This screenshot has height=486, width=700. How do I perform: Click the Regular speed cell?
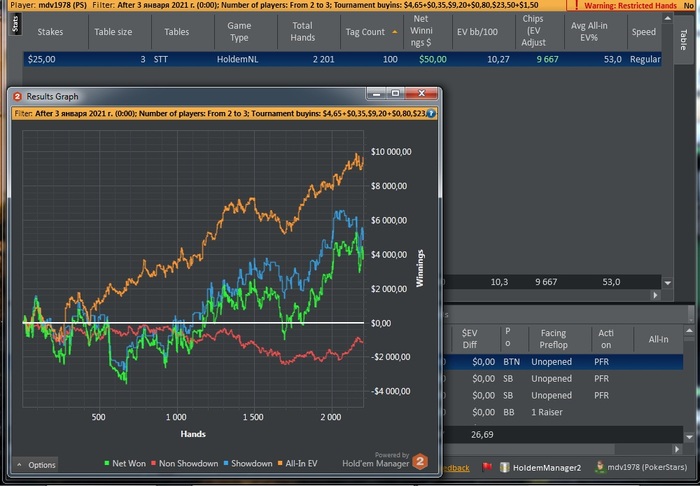[x=645, y=59]
